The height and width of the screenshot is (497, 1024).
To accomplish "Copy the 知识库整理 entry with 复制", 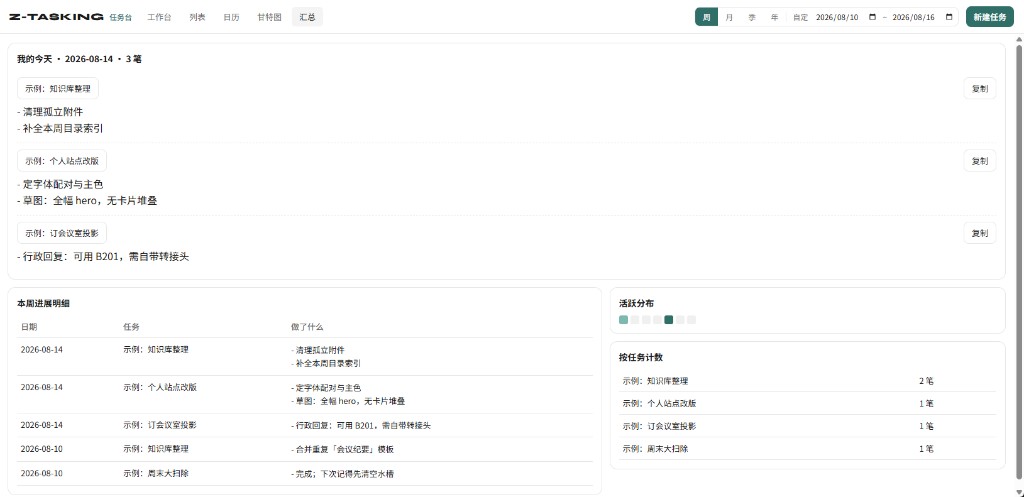I will [x=980, y=88].
